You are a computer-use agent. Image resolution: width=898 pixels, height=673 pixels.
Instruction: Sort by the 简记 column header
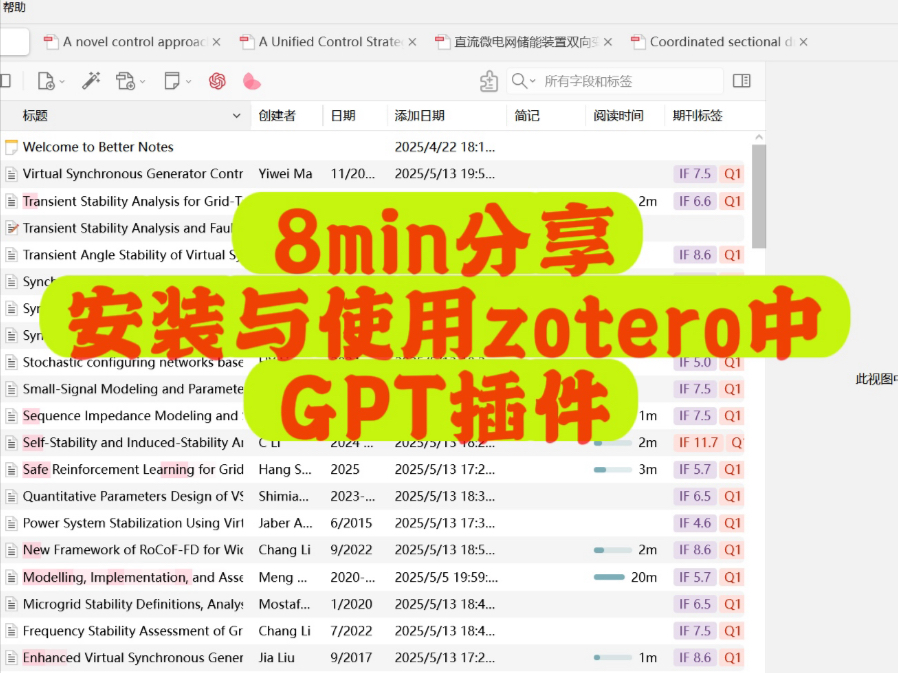546,116
